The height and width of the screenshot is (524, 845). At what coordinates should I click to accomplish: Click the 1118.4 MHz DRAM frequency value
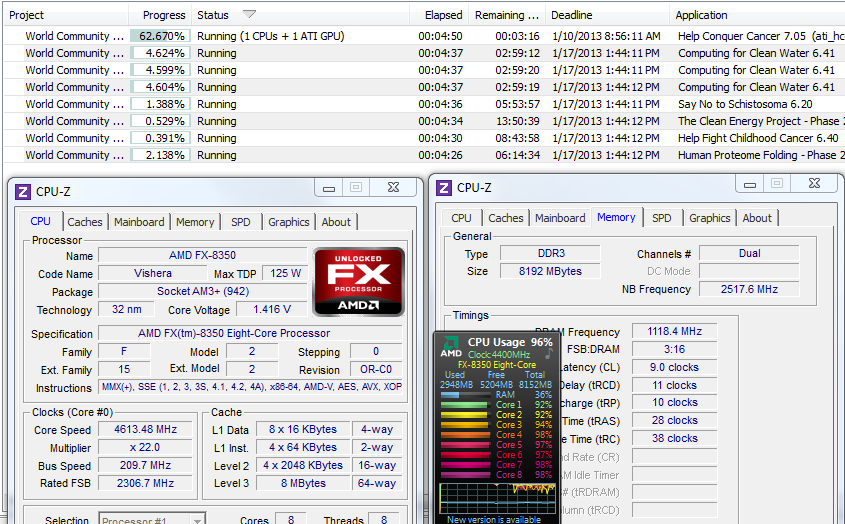[674, 331]
